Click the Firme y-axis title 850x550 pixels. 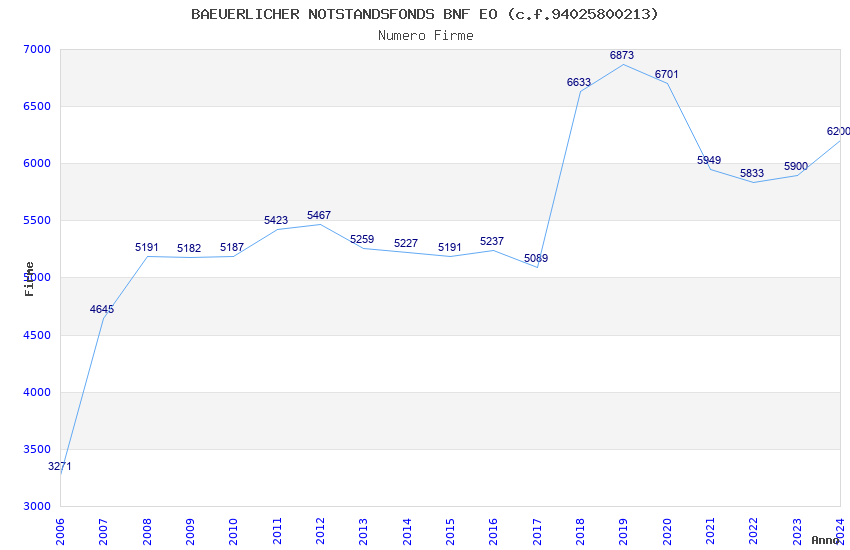click(x=29, y=279)
